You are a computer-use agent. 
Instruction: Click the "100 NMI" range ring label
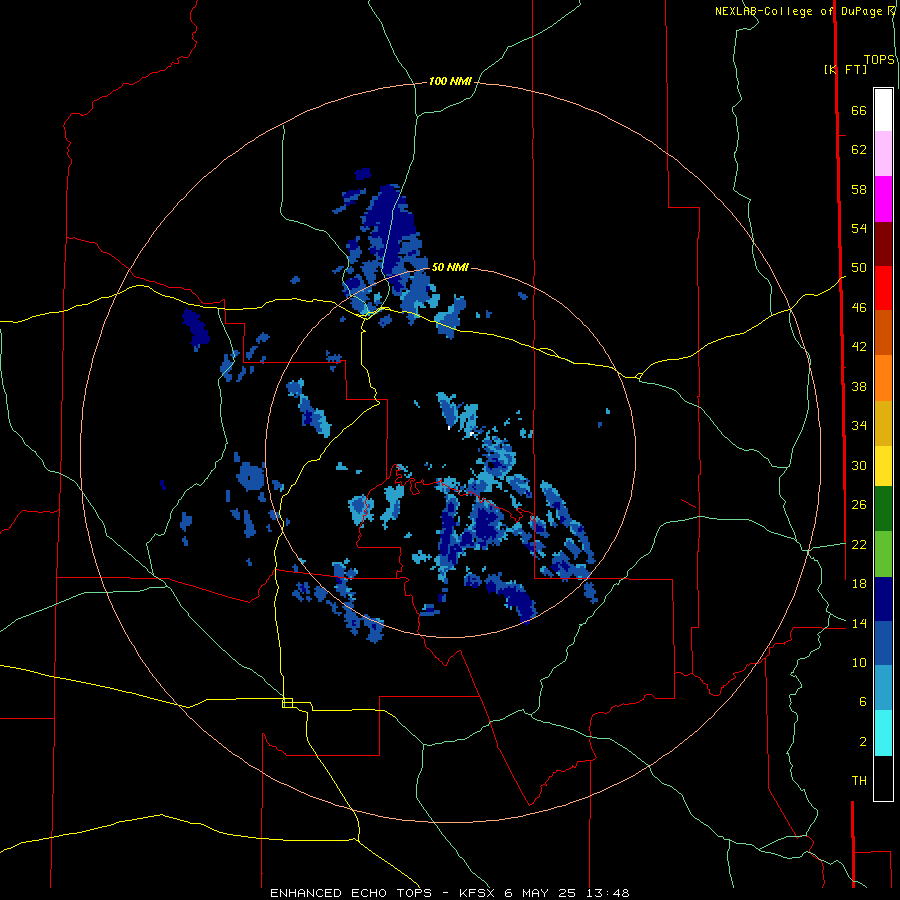click(450, 82)
